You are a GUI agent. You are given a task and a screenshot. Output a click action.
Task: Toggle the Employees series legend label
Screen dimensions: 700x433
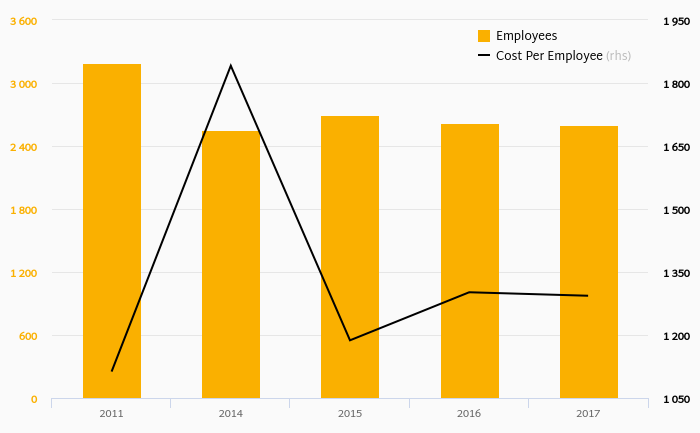pyautogui.click(x=526, y=36)
